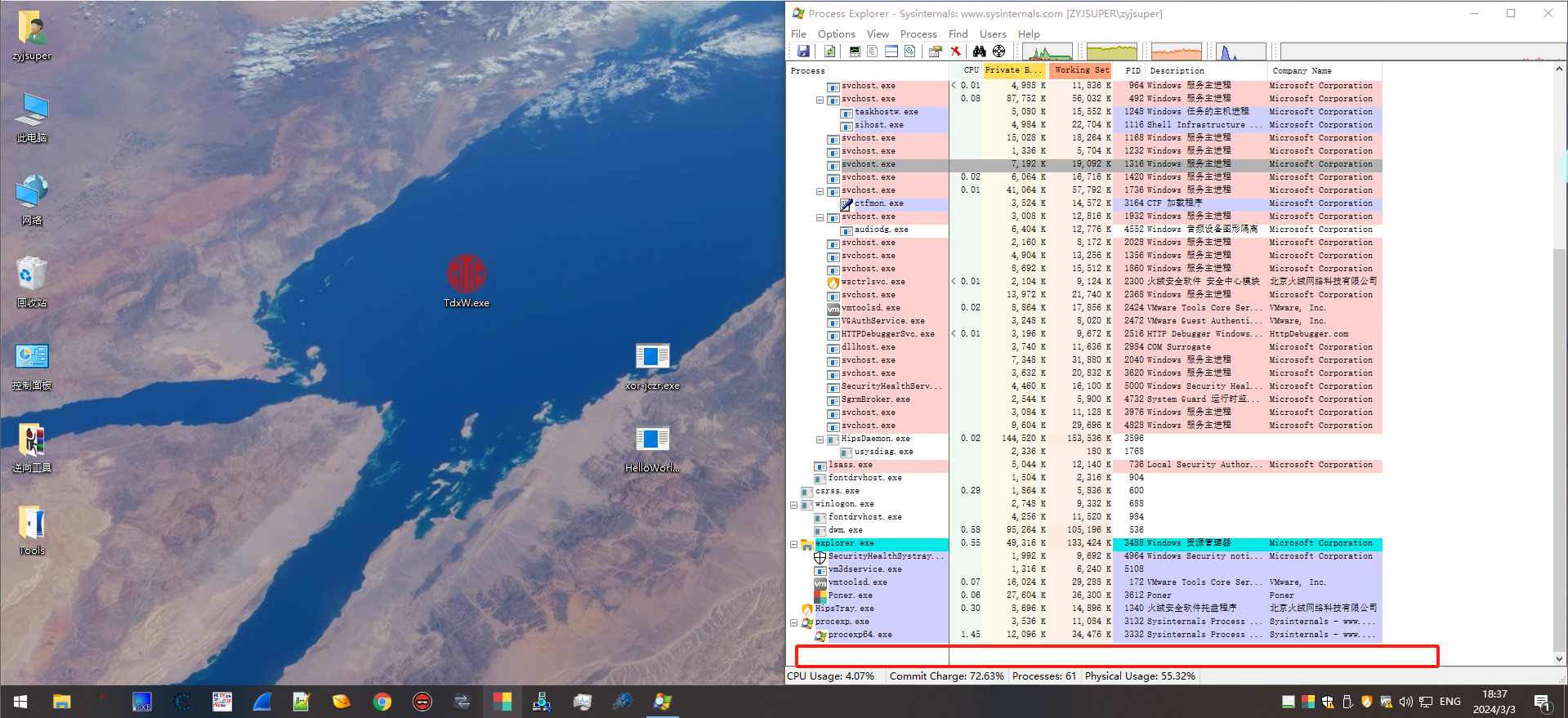1568x718 pixels.
Task: Sort by the CPU column header
Action: 966,71
